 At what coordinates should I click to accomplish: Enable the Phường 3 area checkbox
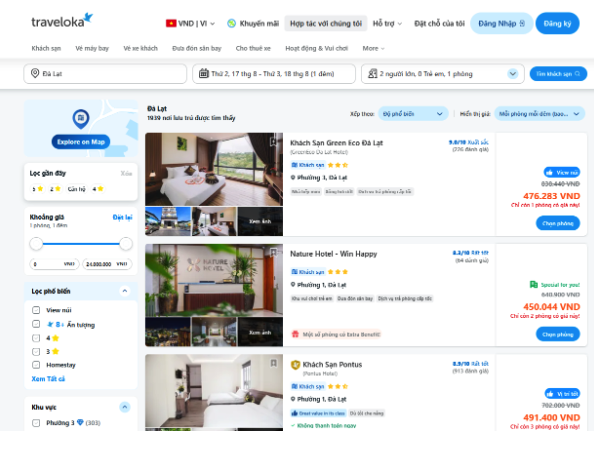[36, 423]
